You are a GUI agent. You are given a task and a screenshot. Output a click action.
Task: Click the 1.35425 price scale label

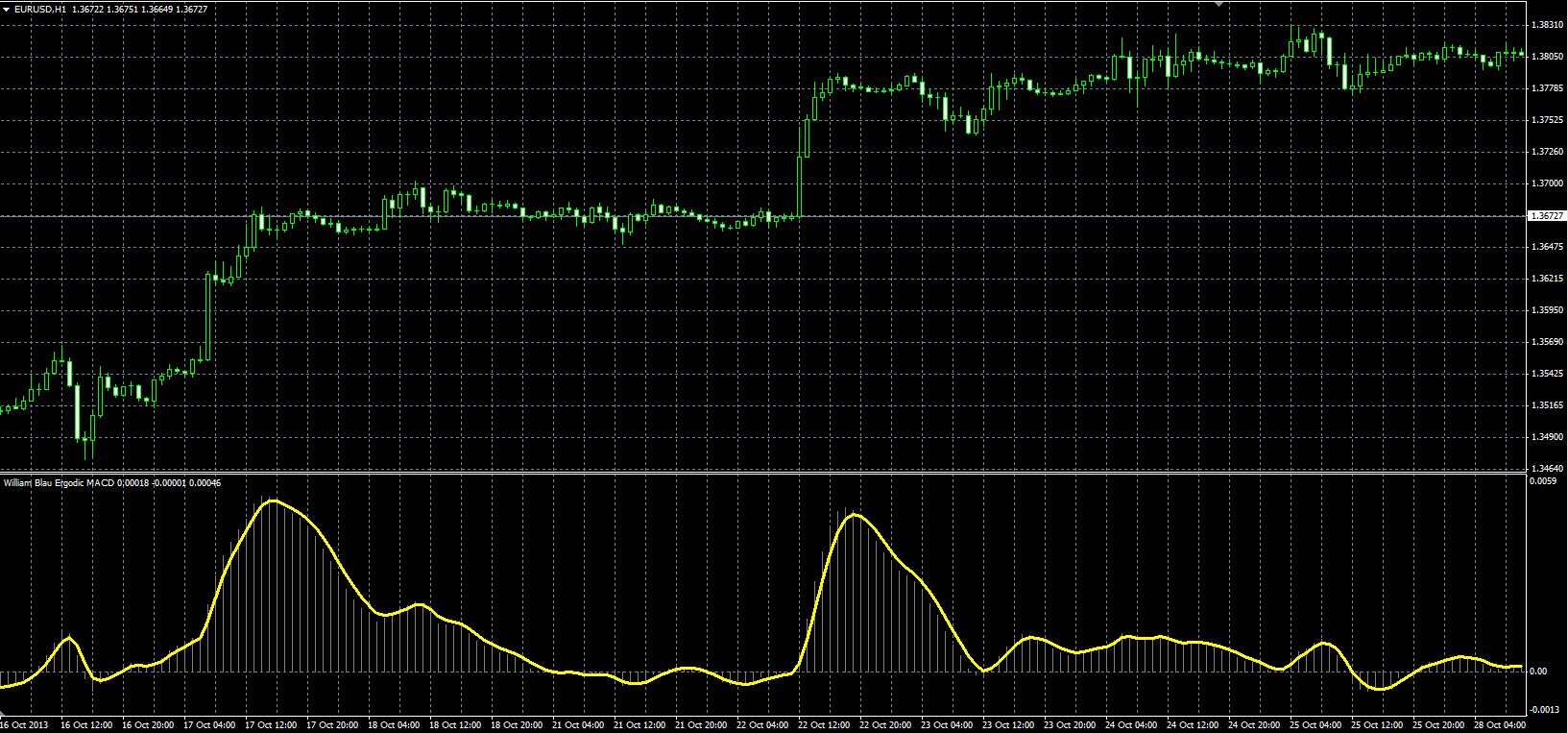1548,374
